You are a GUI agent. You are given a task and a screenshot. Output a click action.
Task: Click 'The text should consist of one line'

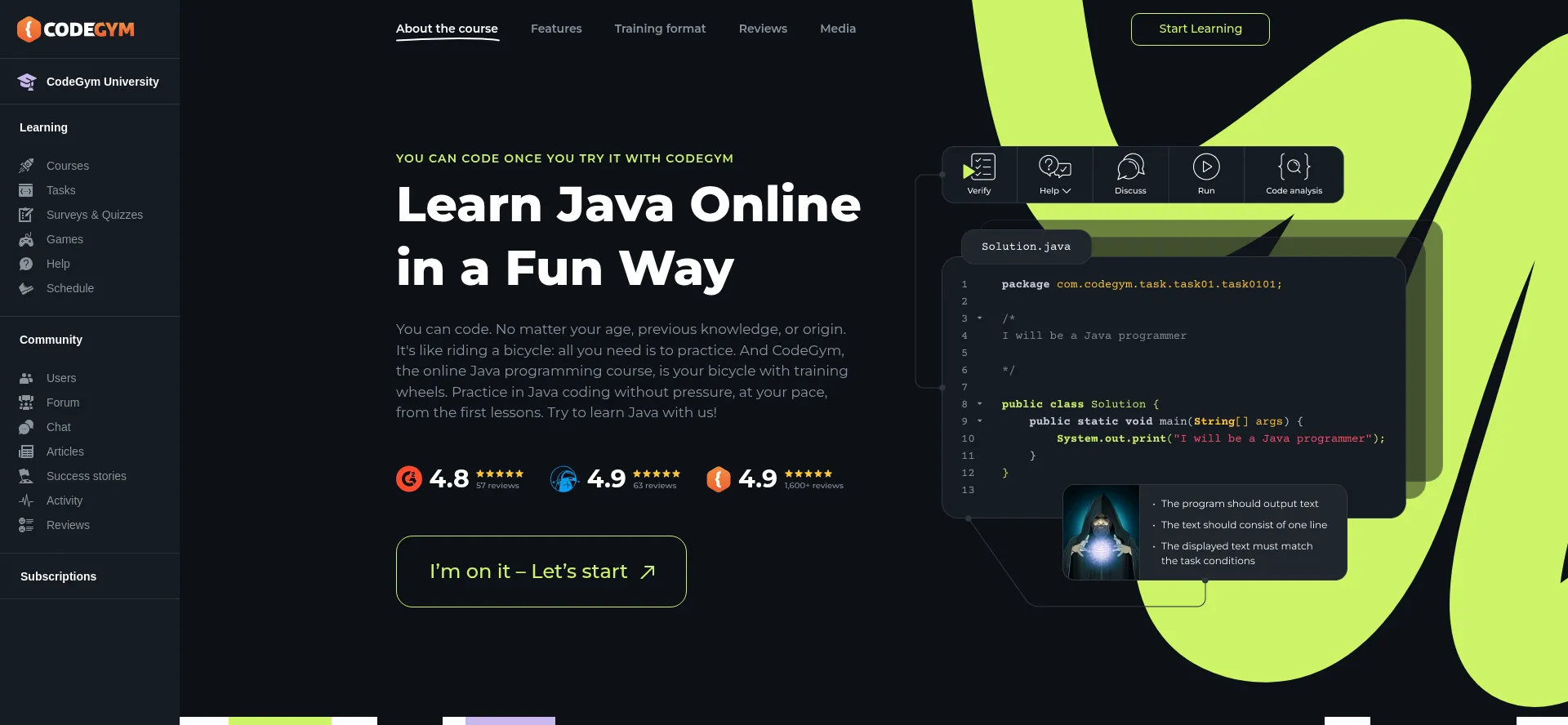[1244, 525]
